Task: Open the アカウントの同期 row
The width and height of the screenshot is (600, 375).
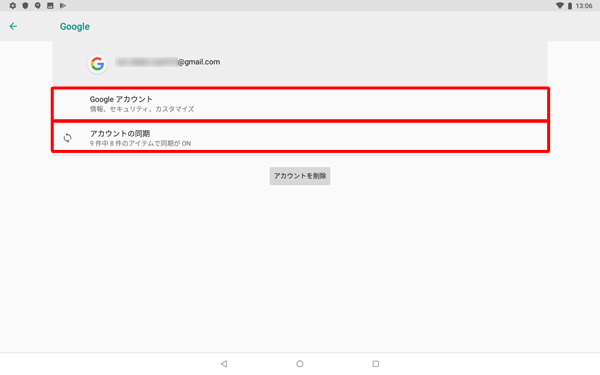Action: coord(300,137)
